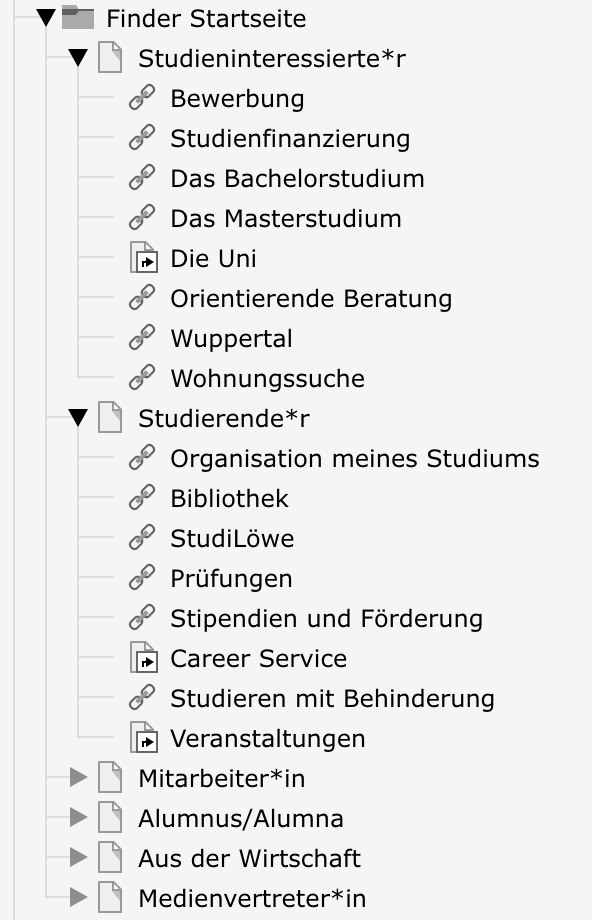The height and width of the screenshot is (920, 592).
Task: Collapse the Studierende*r branch
Action: tap(78, 418)
